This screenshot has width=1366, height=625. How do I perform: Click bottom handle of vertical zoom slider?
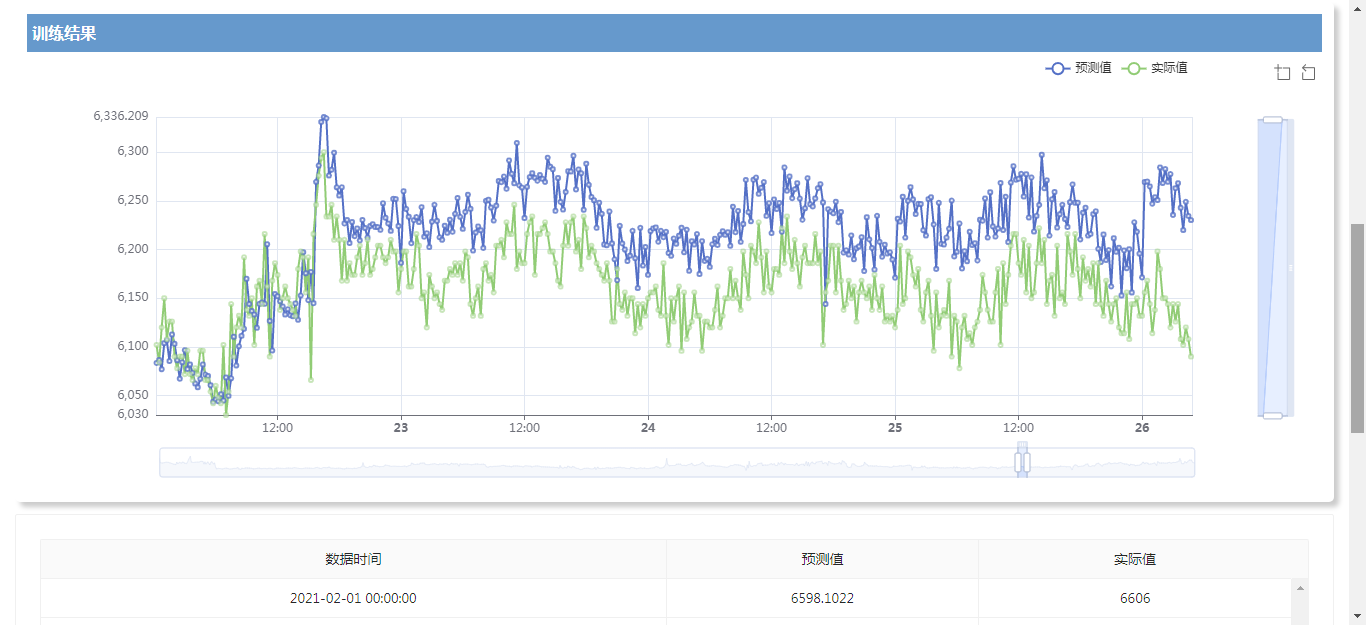1272,415
